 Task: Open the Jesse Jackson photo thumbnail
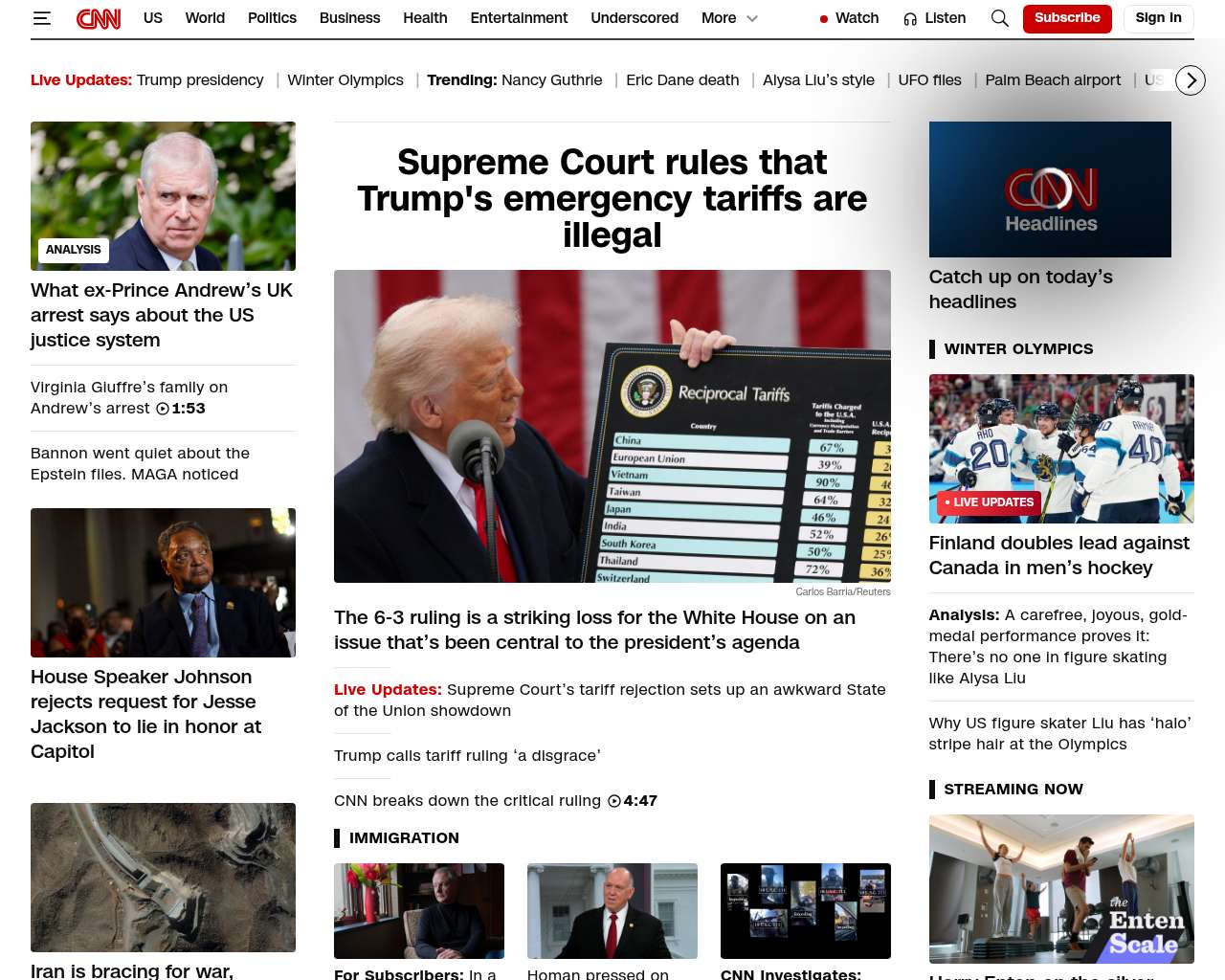163,583
